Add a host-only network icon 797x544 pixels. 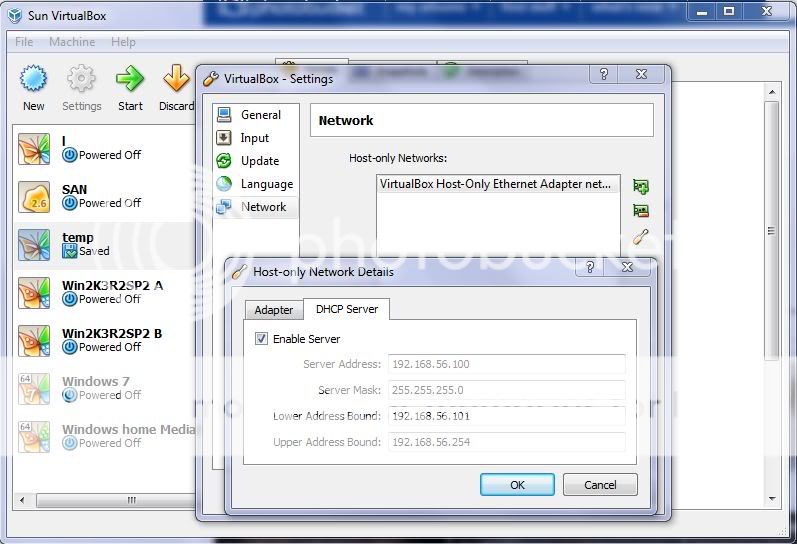click(641, 186)
